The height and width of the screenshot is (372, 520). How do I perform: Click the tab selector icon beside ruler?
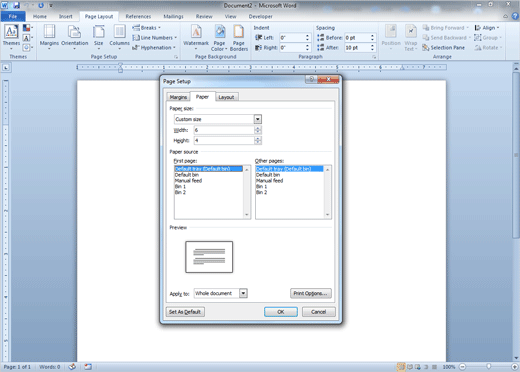6,68
